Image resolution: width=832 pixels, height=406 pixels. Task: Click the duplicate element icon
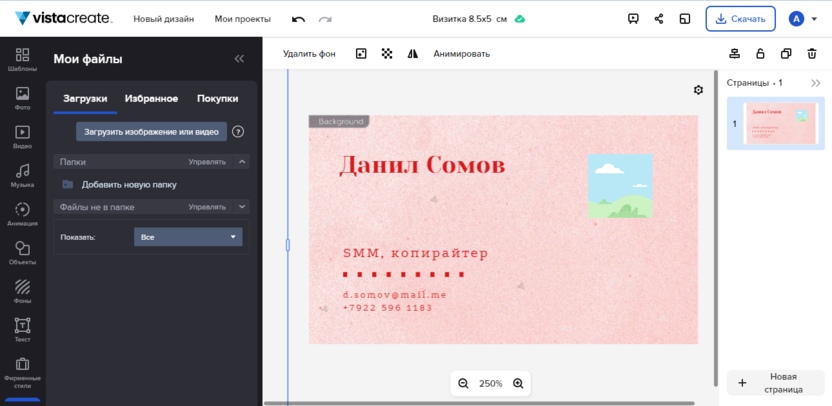tap(786, 54)
